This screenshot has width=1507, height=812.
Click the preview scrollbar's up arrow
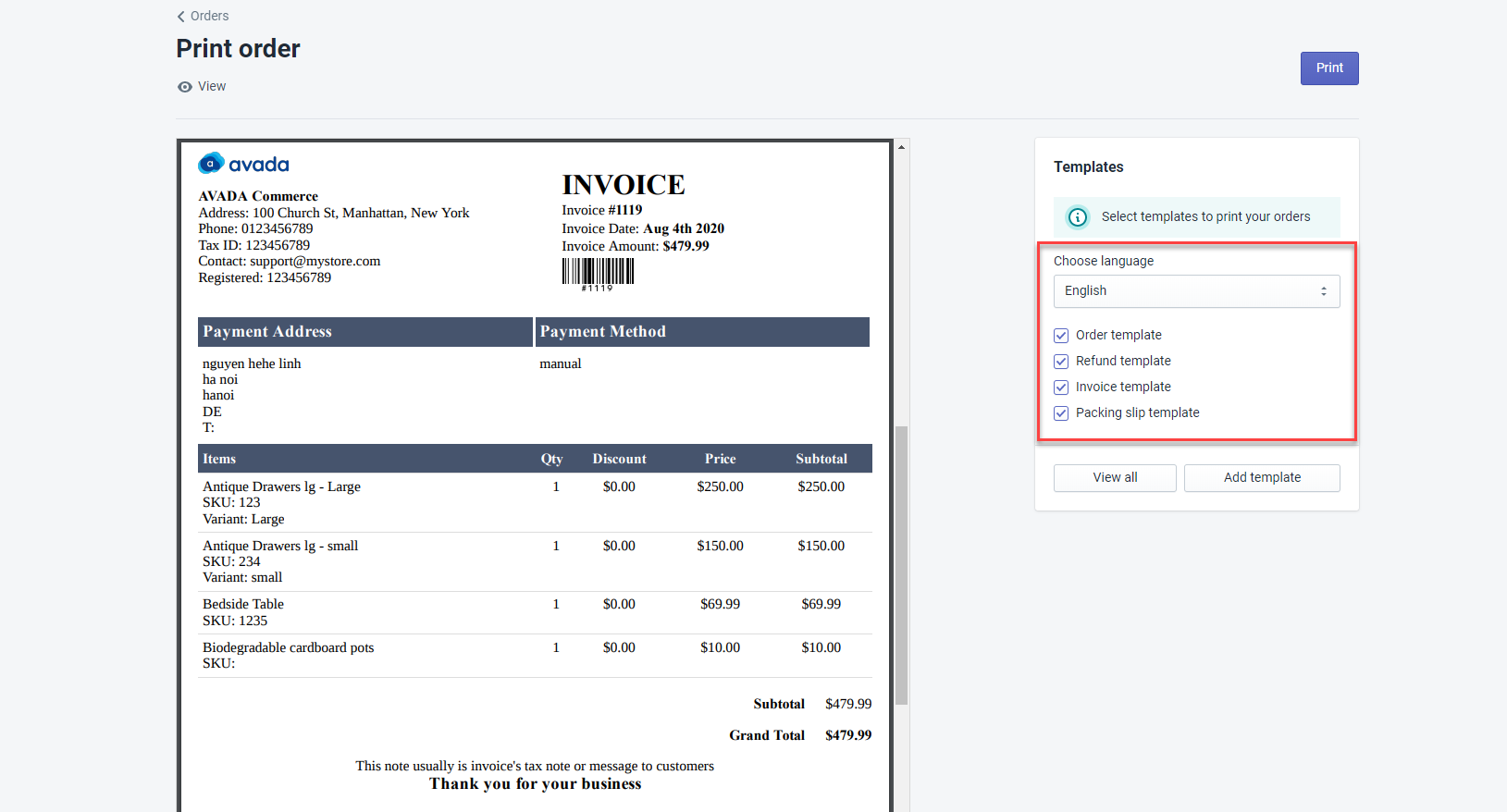pos(901,147)
